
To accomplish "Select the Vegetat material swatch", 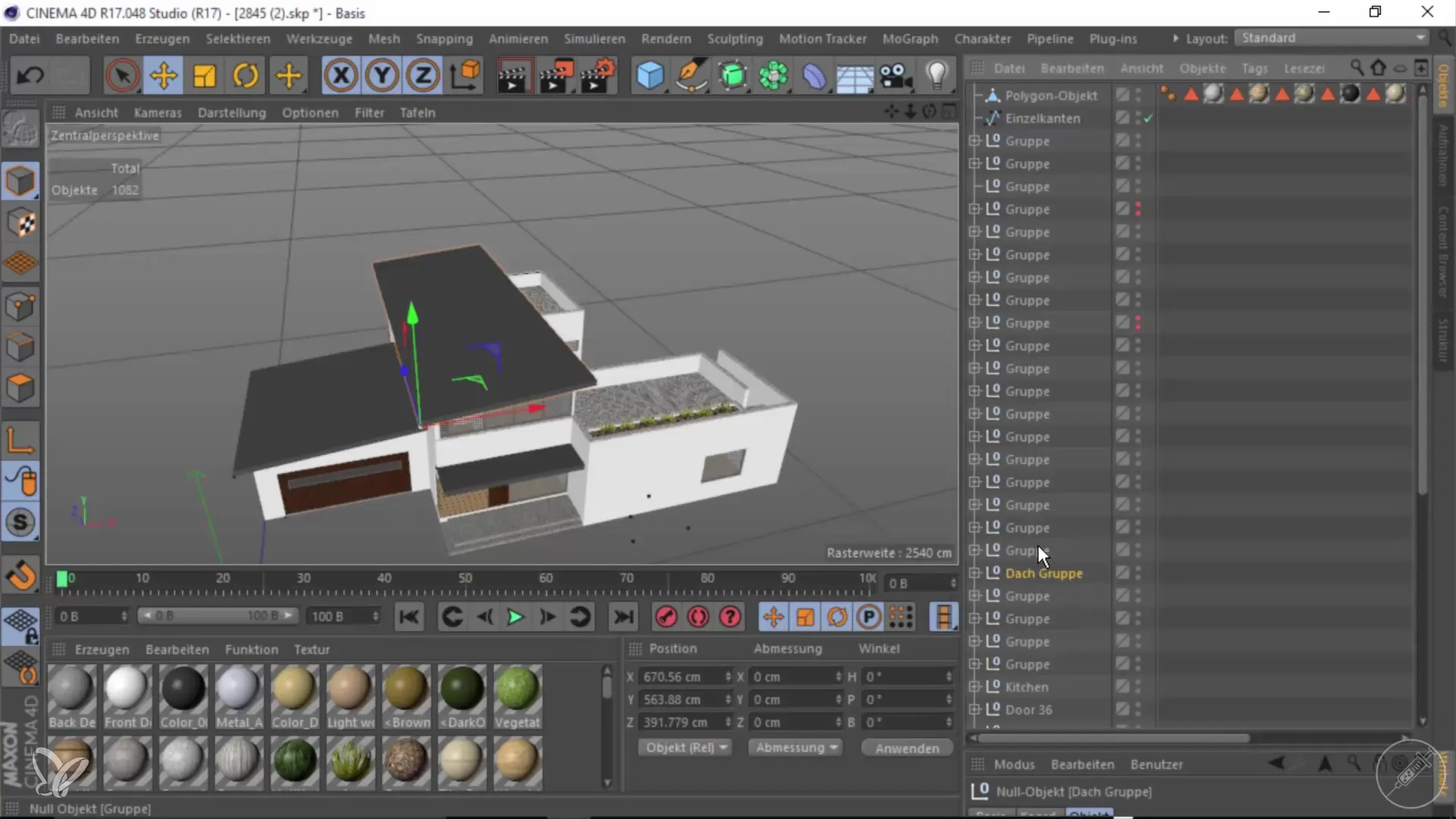I will [518, 697].
